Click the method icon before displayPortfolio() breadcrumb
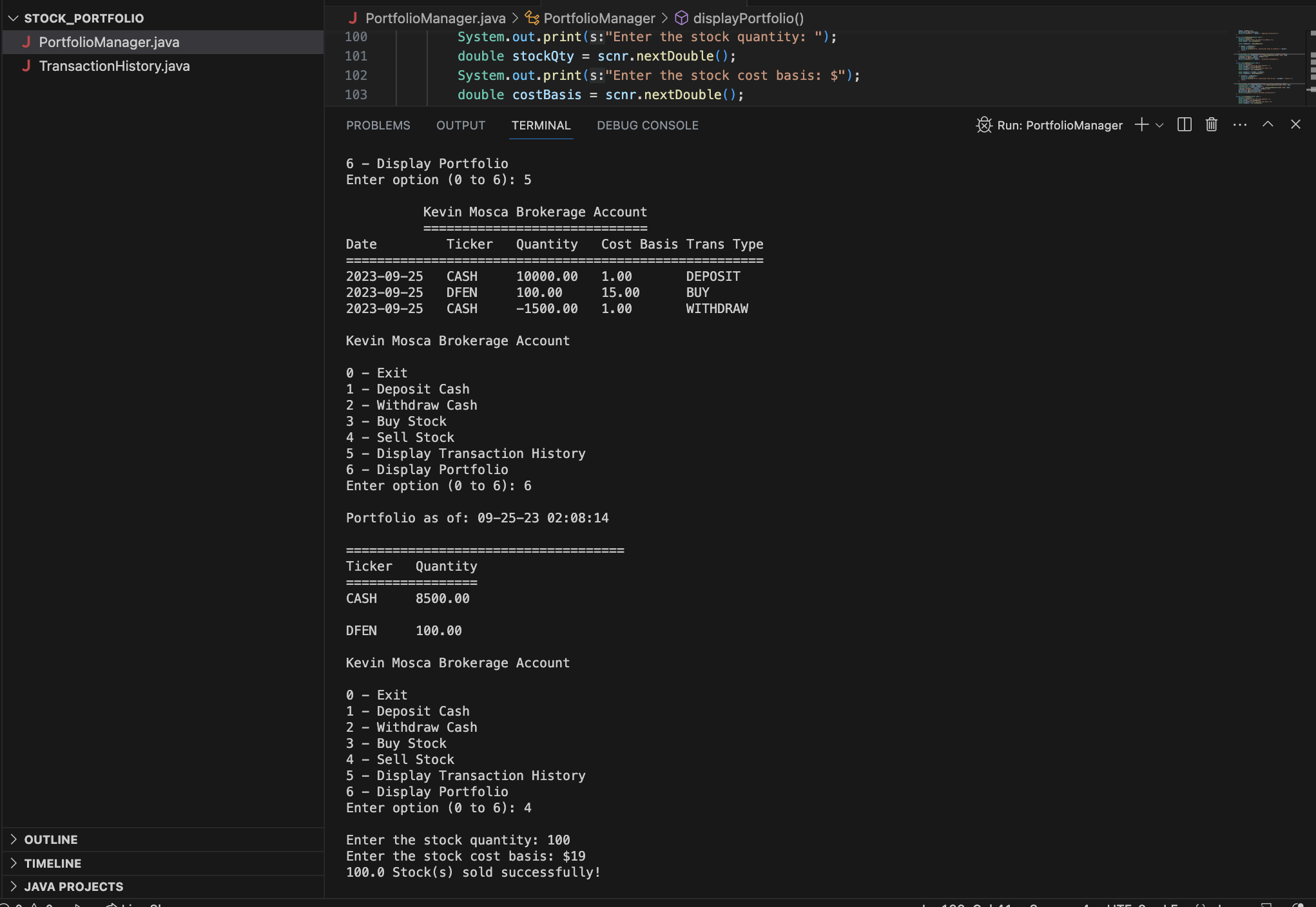 pos(681,18)
